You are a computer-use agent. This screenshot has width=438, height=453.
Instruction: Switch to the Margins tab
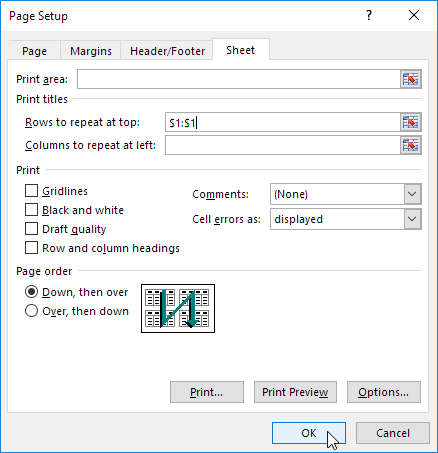pyautogui.click(x=91, y=51)
